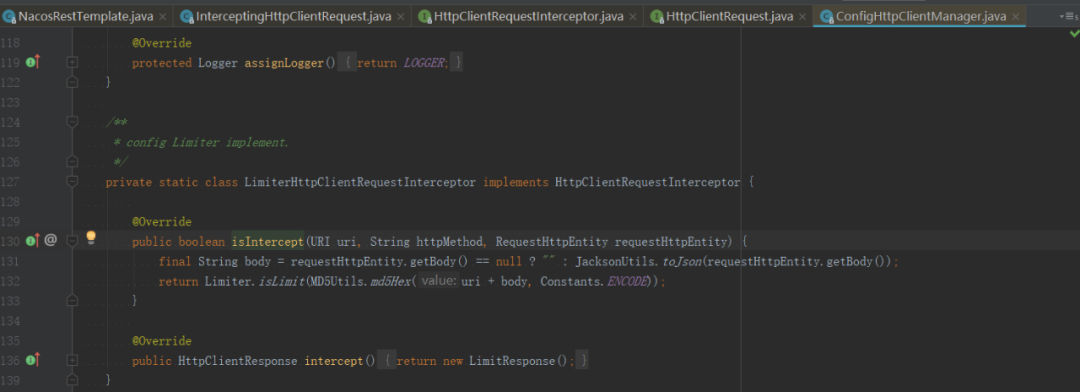Image resolution: width=1080 pixels, height=392 pixels.
Task: Click 'config Limiter implement.' comment
Action: click(207, 143)
